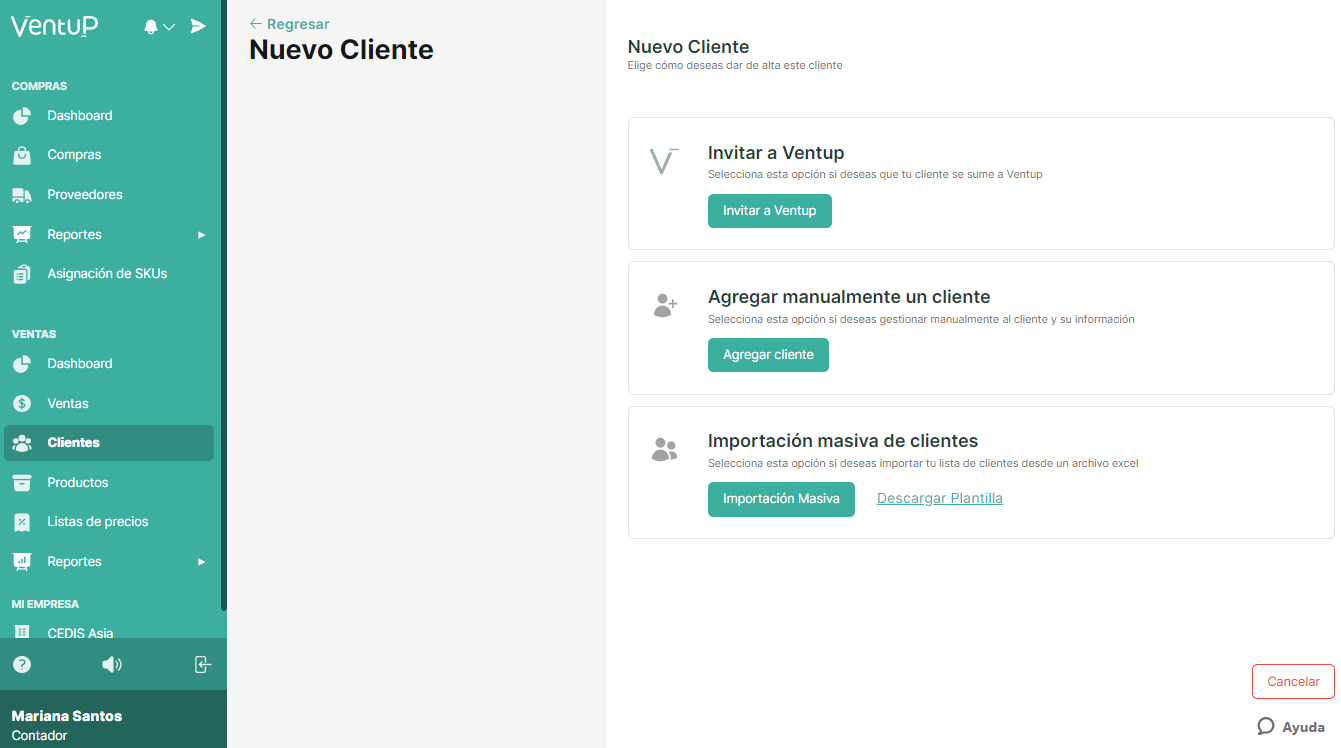The width and height of the screenshot is (1341, 748).
Task: Click the Asignación de SKUs icon
Action: [x=22, y=273]
